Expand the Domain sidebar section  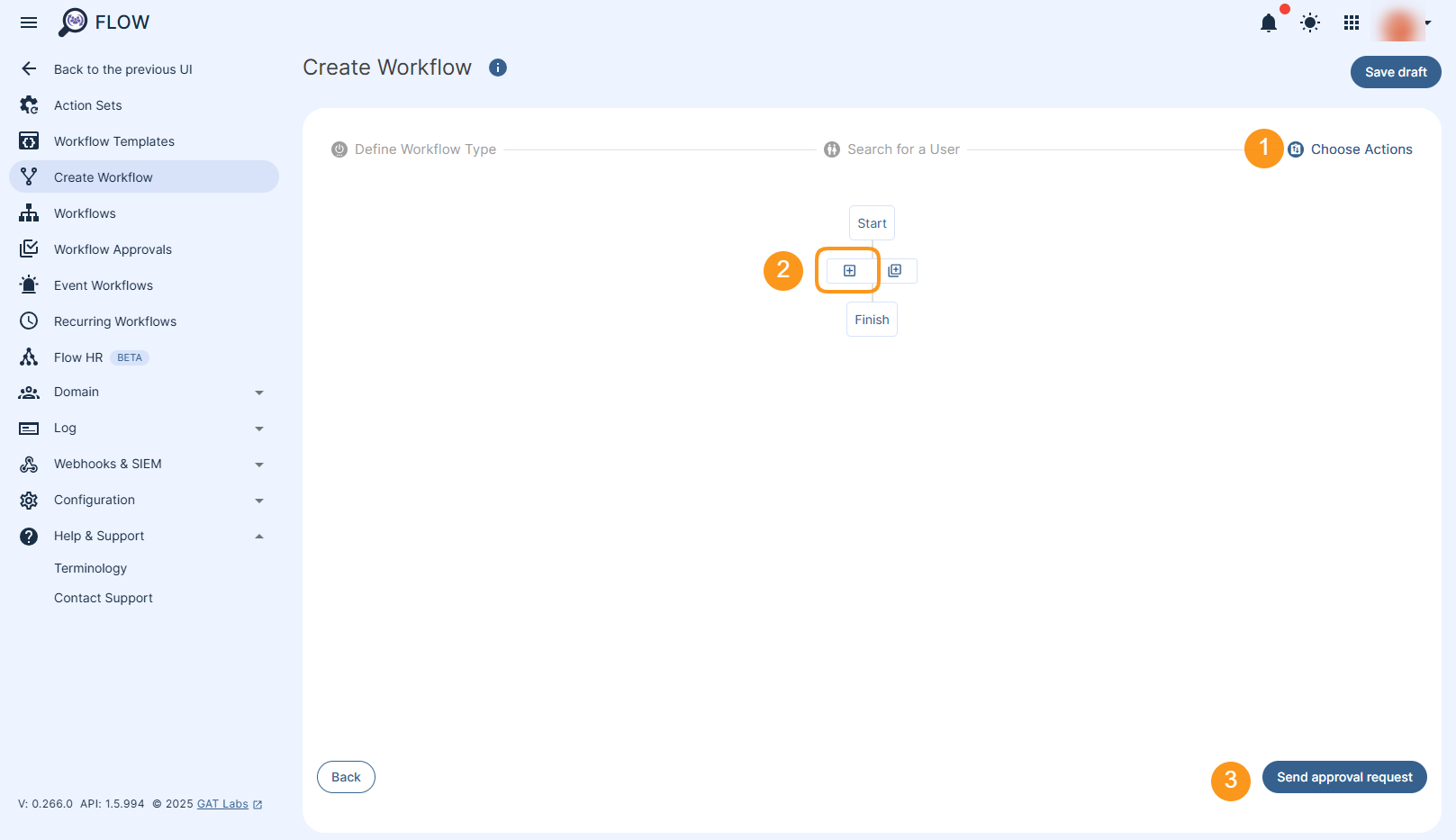point(259,392)
